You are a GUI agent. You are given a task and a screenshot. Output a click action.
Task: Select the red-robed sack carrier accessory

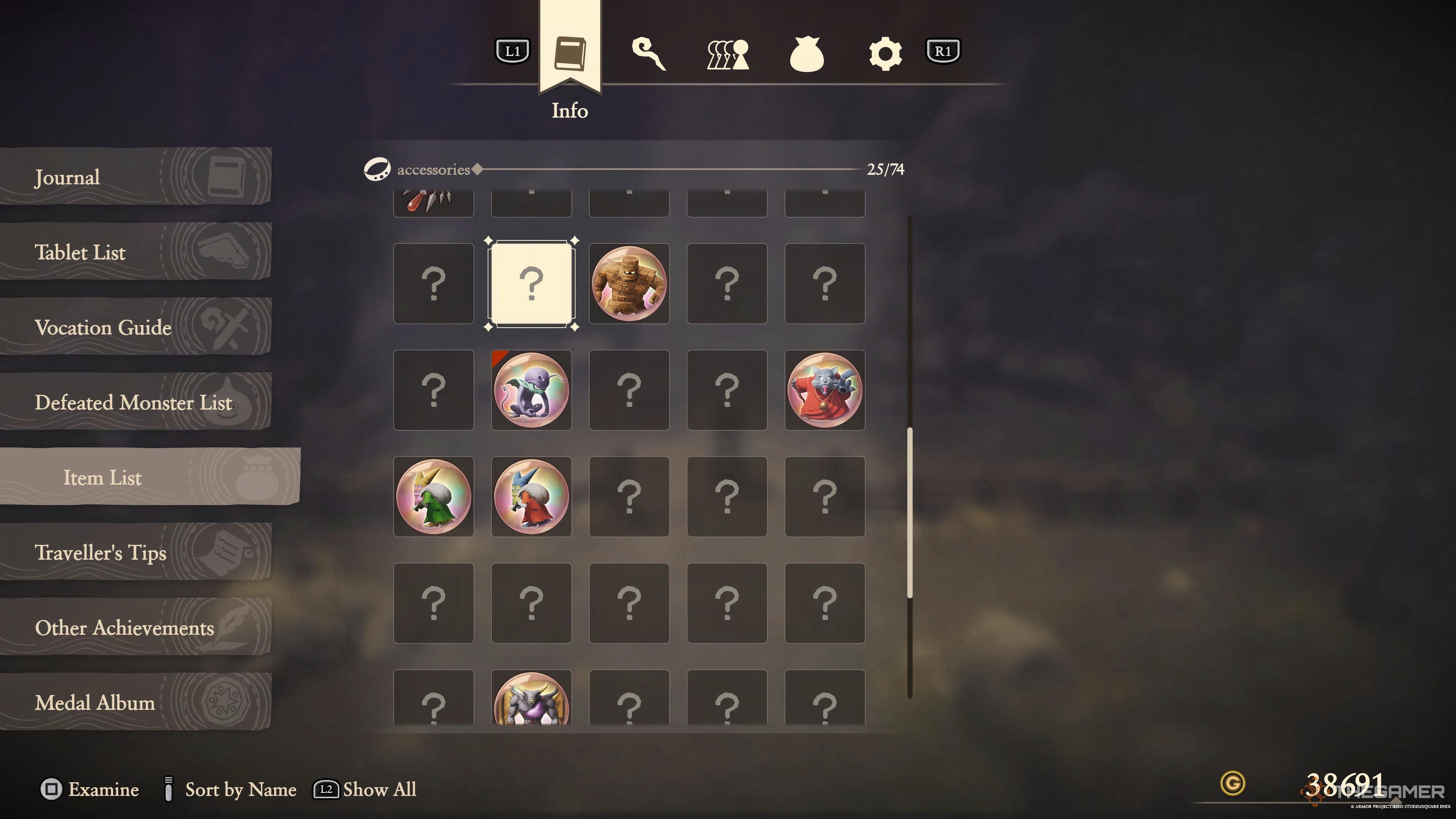pos(531,496)
